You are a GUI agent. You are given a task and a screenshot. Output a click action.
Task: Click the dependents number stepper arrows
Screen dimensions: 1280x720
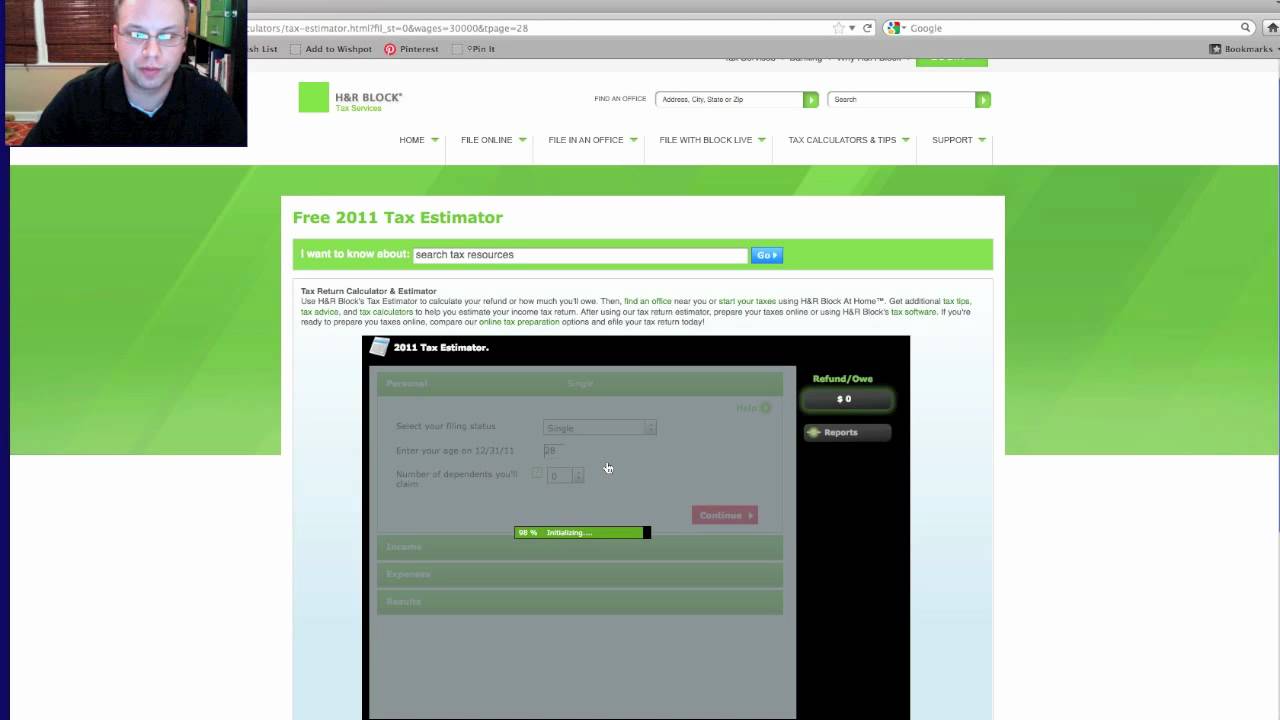[577, 476]
